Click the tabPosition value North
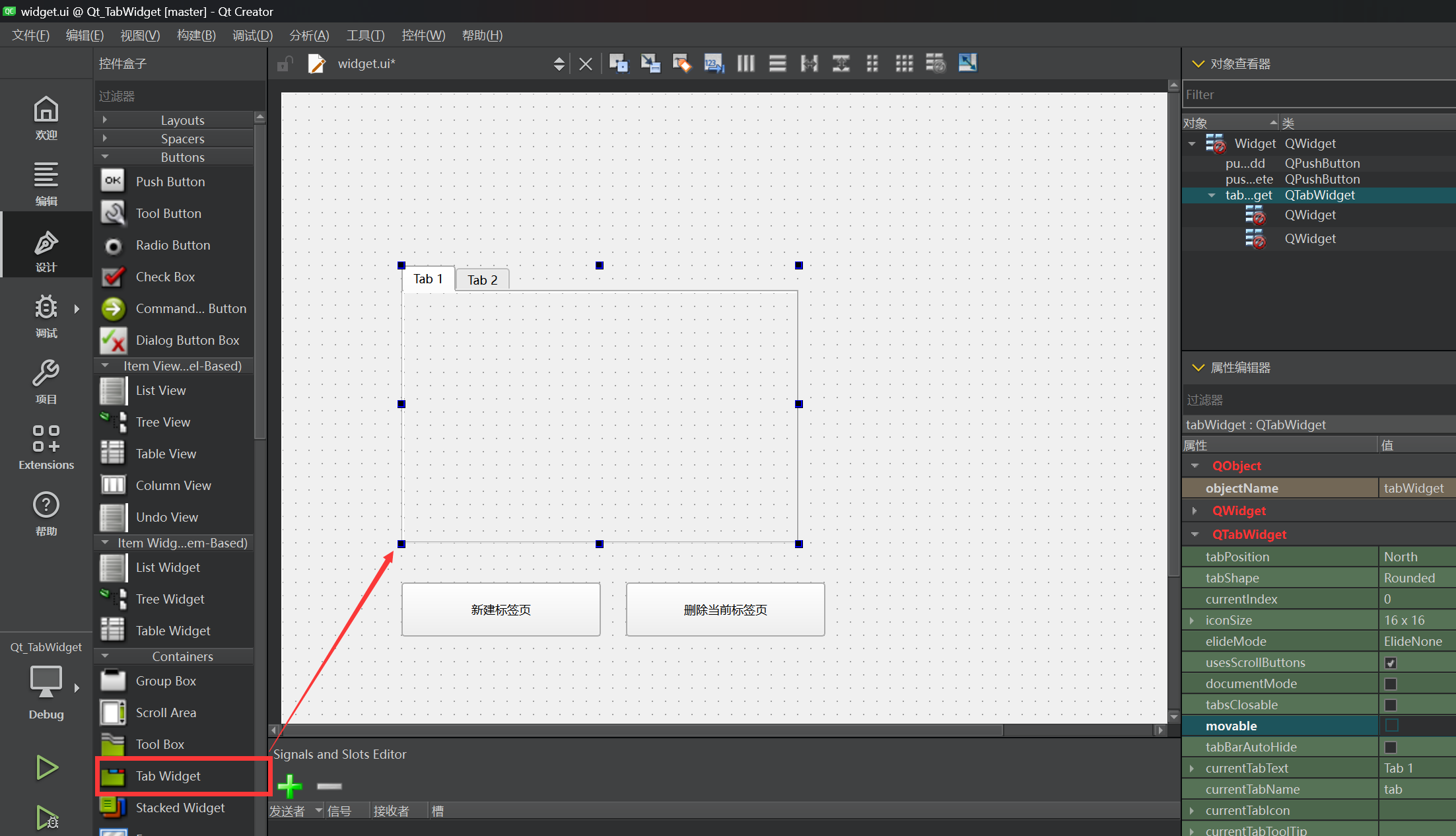The image size is (1456, 836). click(x=1417, y=557)
